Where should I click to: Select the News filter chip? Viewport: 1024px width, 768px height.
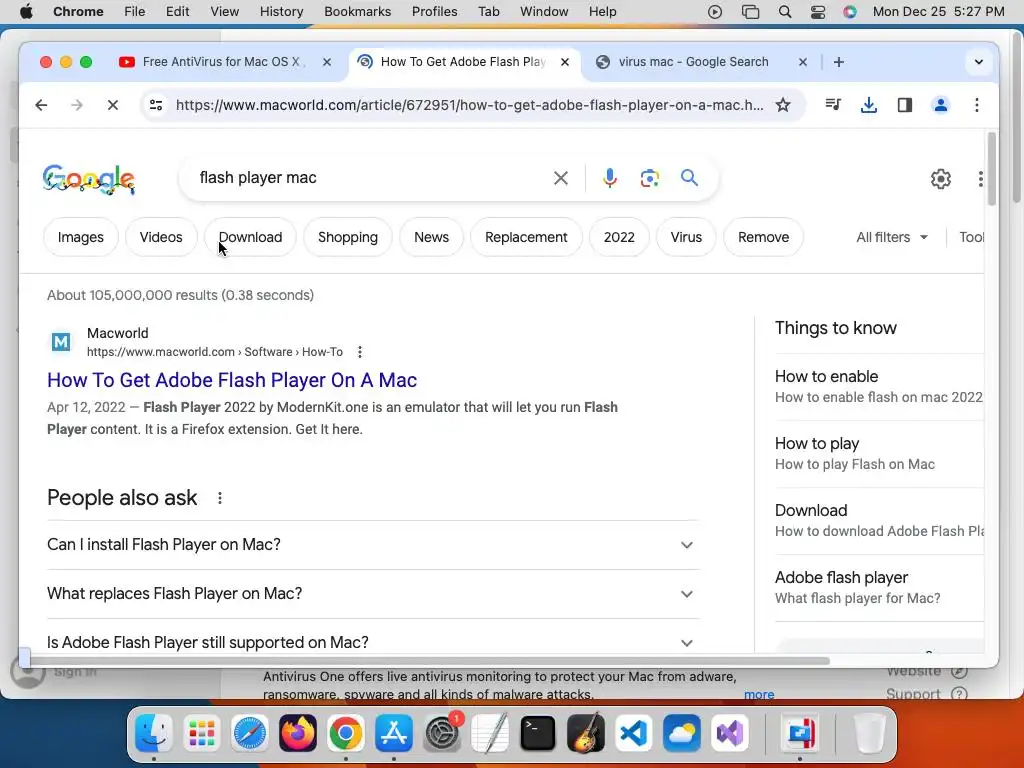[432, 237]
